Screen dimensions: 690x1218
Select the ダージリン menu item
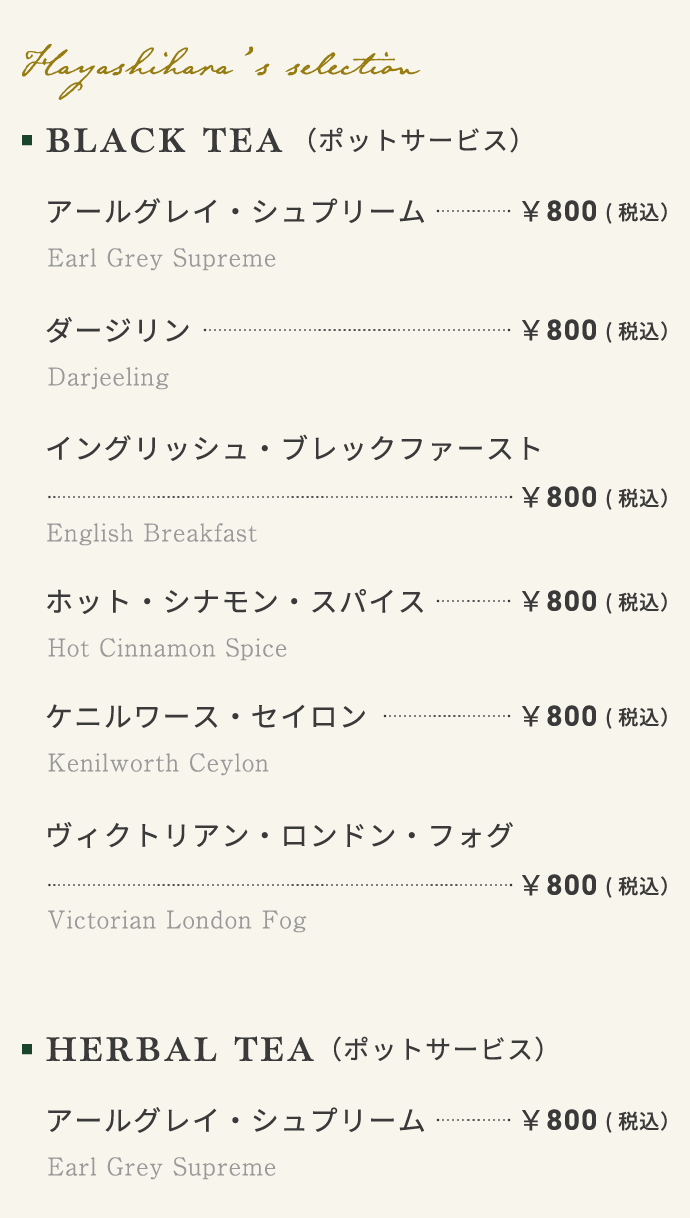[x=118, y=330]
